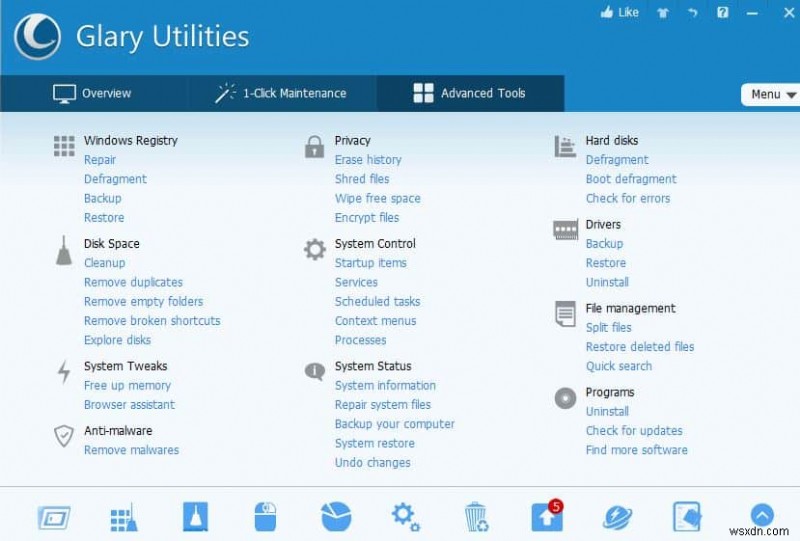Click the Windows Registry grid icon
The image size is (800, 541).
coord(64,146)
